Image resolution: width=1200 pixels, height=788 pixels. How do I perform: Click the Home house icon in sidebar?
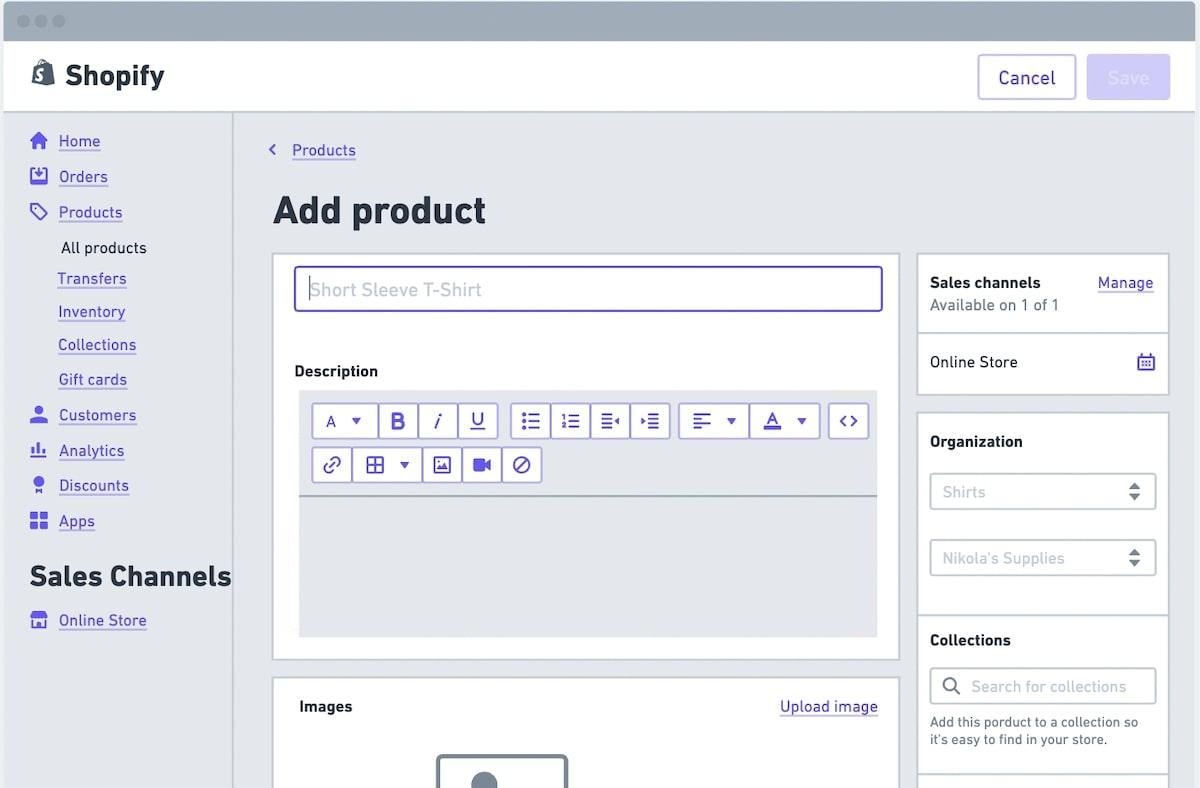coord(39,140)
